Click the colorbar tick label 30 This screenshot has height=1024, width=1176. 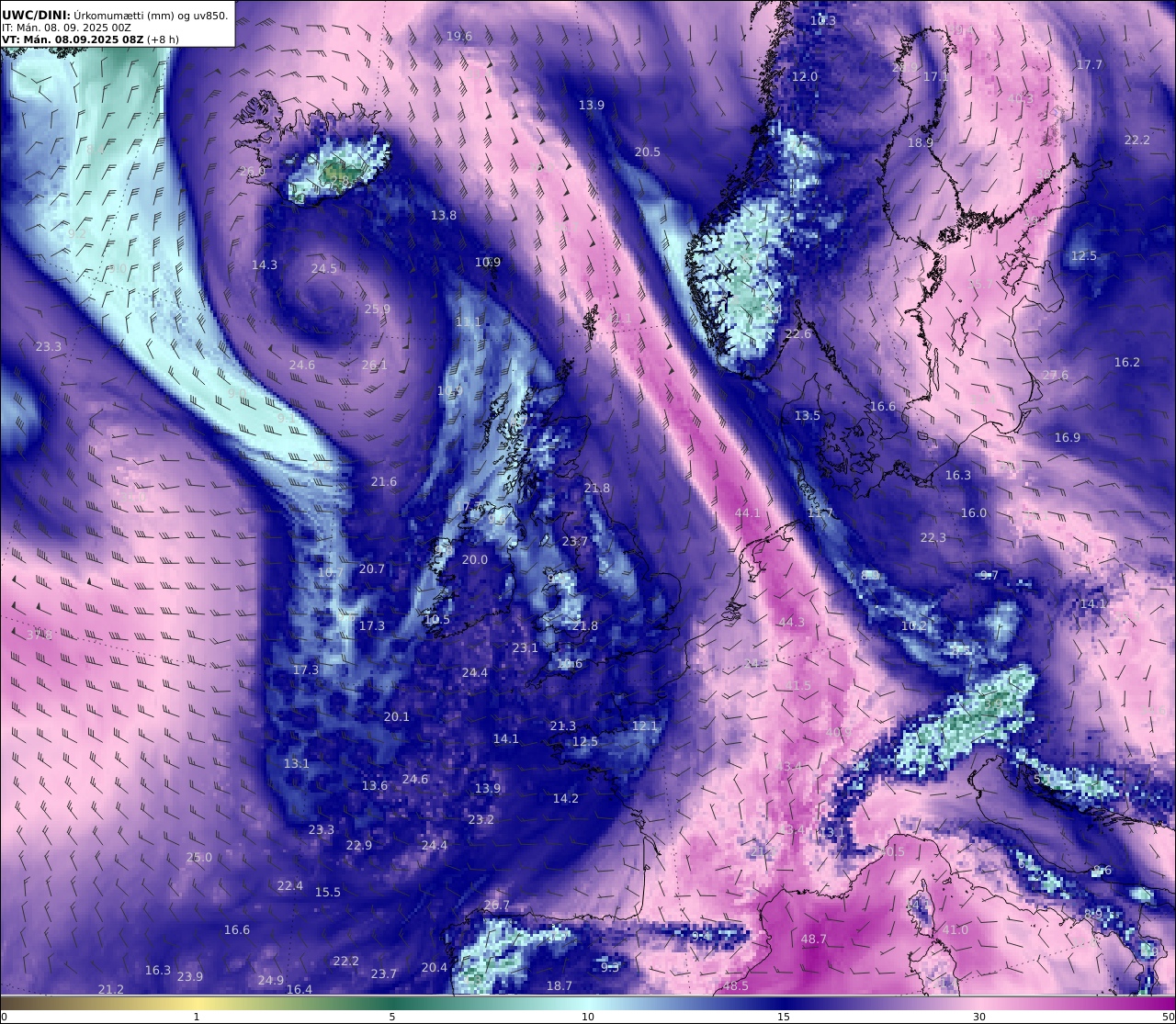click(979, 1017)
